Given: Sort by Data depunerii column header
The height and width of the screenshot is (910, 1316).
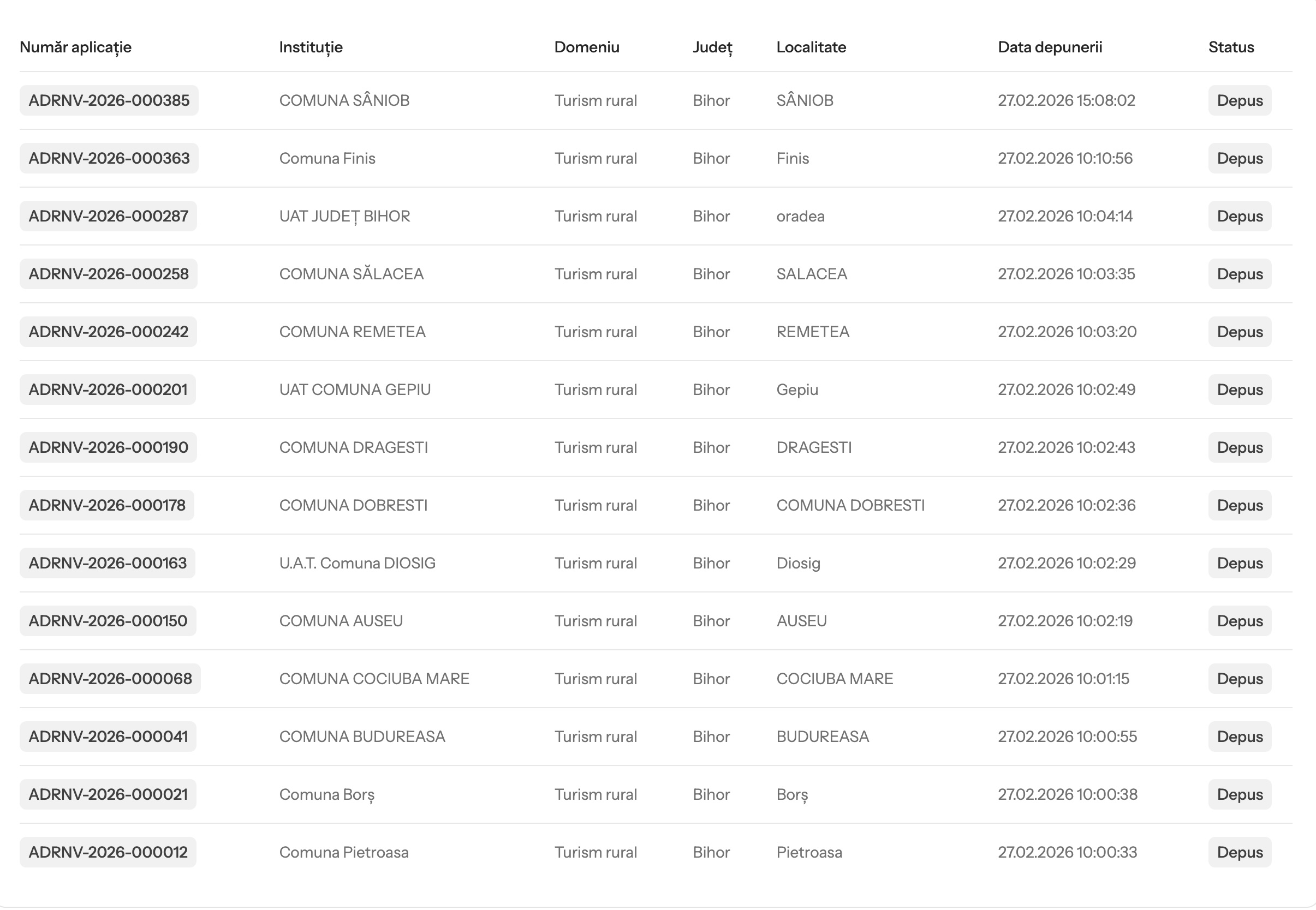Looking at the screenshot, I should pyautogui.click(x=1050, y=47).
